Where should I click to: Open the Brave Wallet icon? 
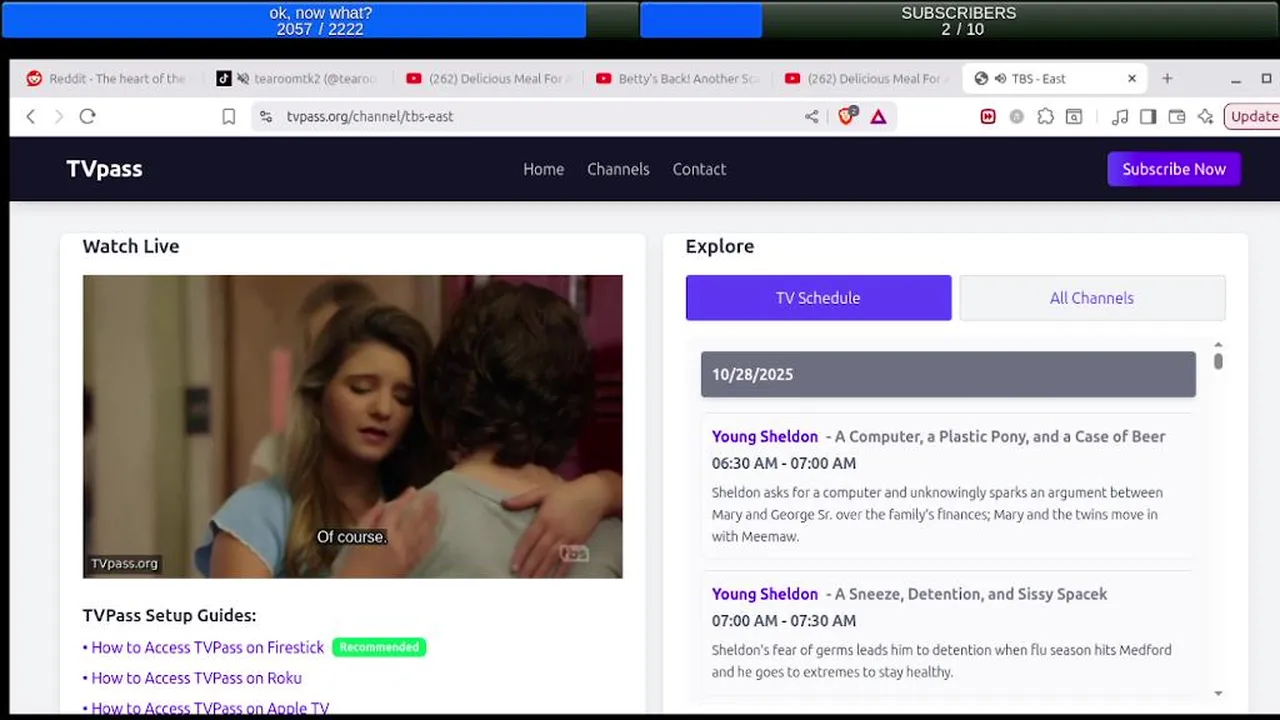click(x=1177, y=117)
